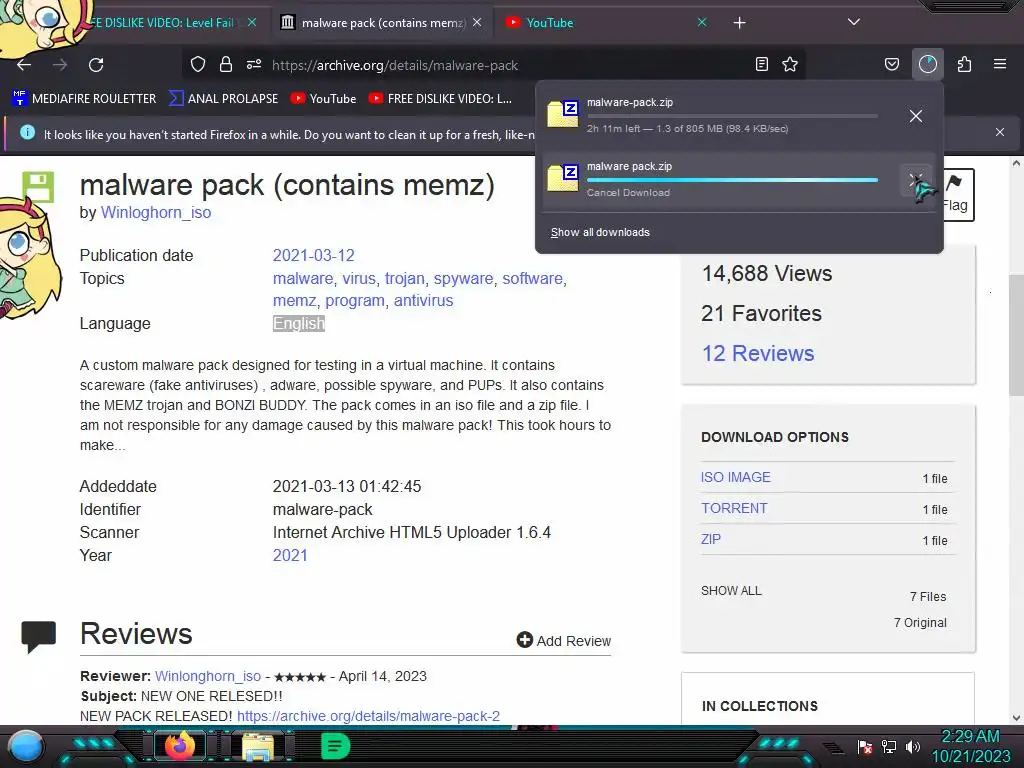This screenshot has height=768, width=1024.
Task: Click SHOW ALL download files
Action: coord(731,590)
